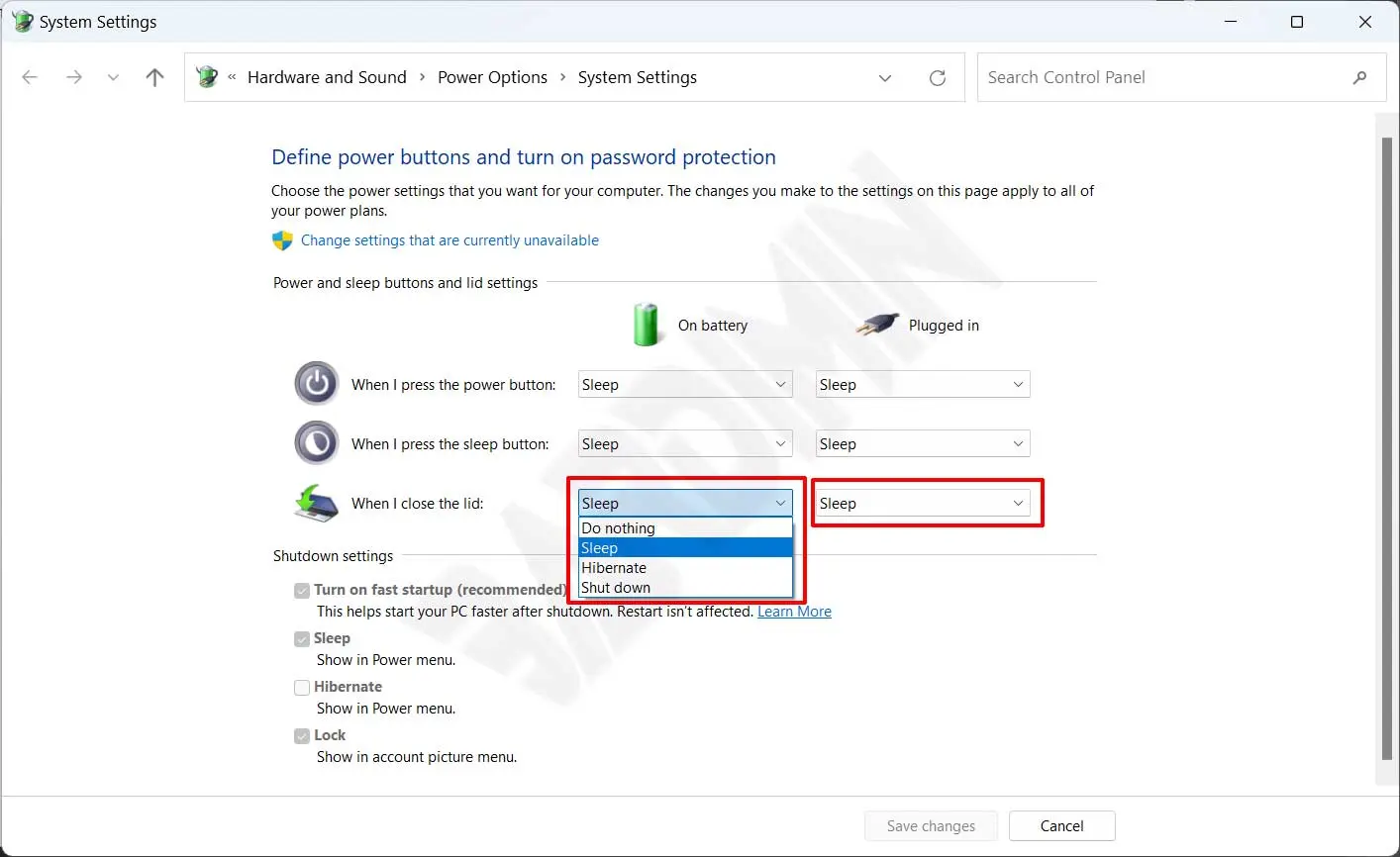Viewport: 1400px width, 857px height.
Task: Click the Search Control Panel field
Action: (1158, 77)
